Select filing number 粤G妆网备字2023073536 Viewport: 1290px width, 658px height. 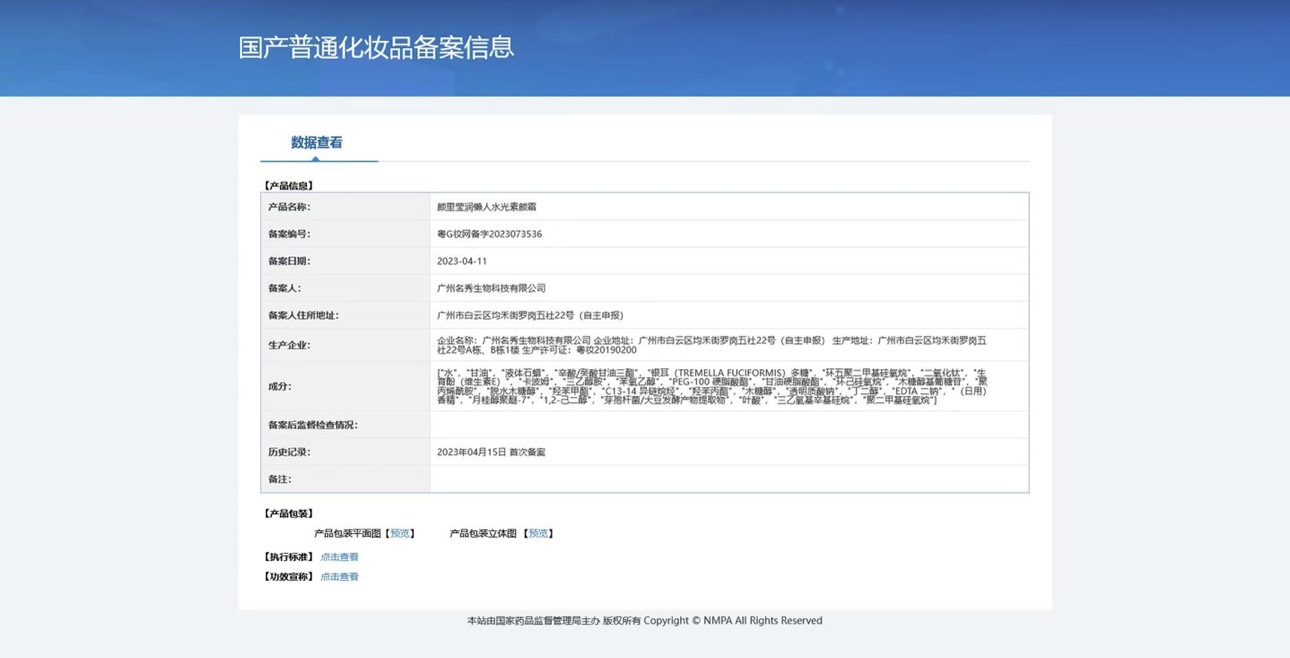[489, 234]
